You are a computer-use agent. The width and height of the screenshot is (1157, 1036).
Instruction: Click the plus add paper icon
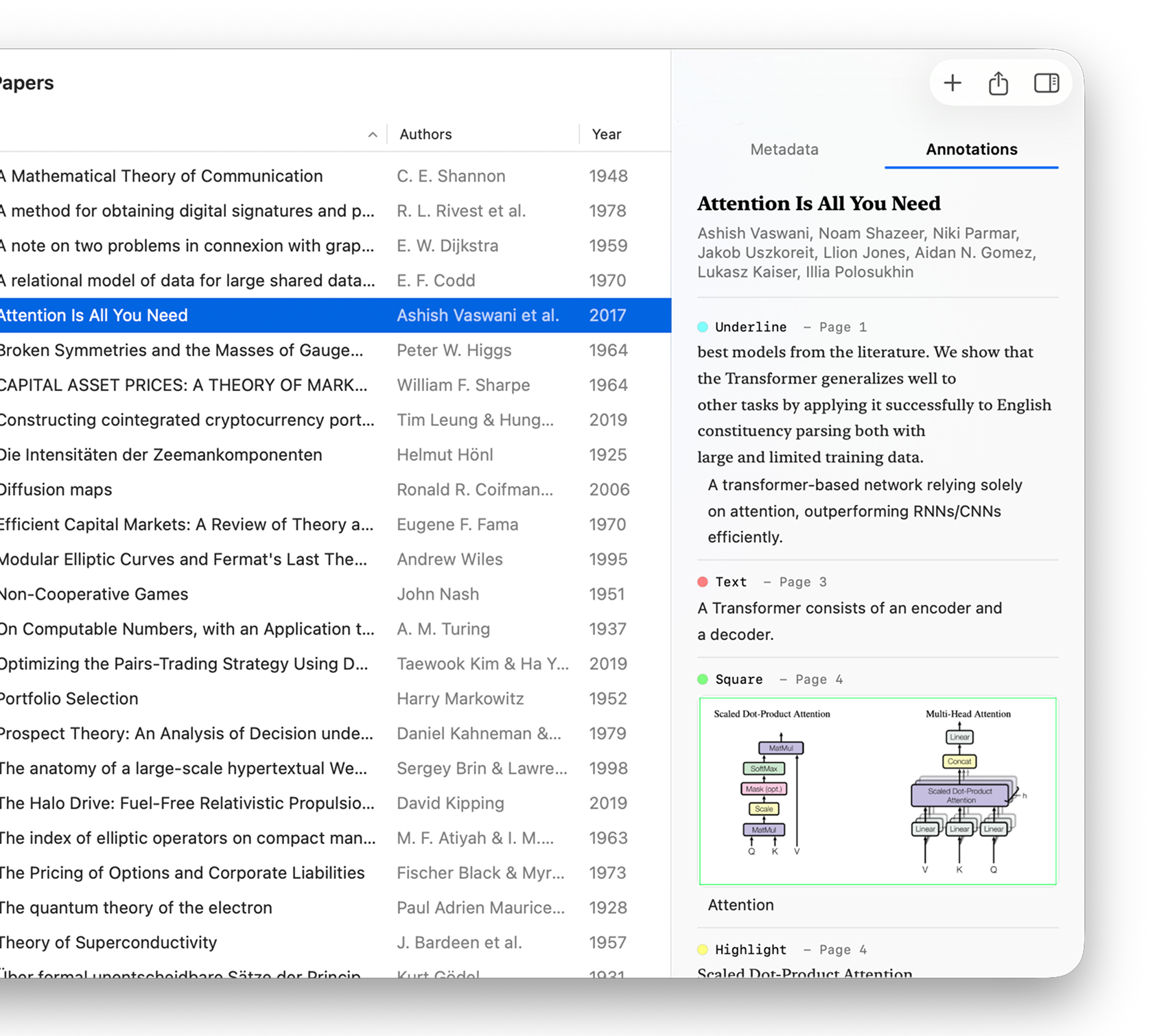[x=953, y=83]
